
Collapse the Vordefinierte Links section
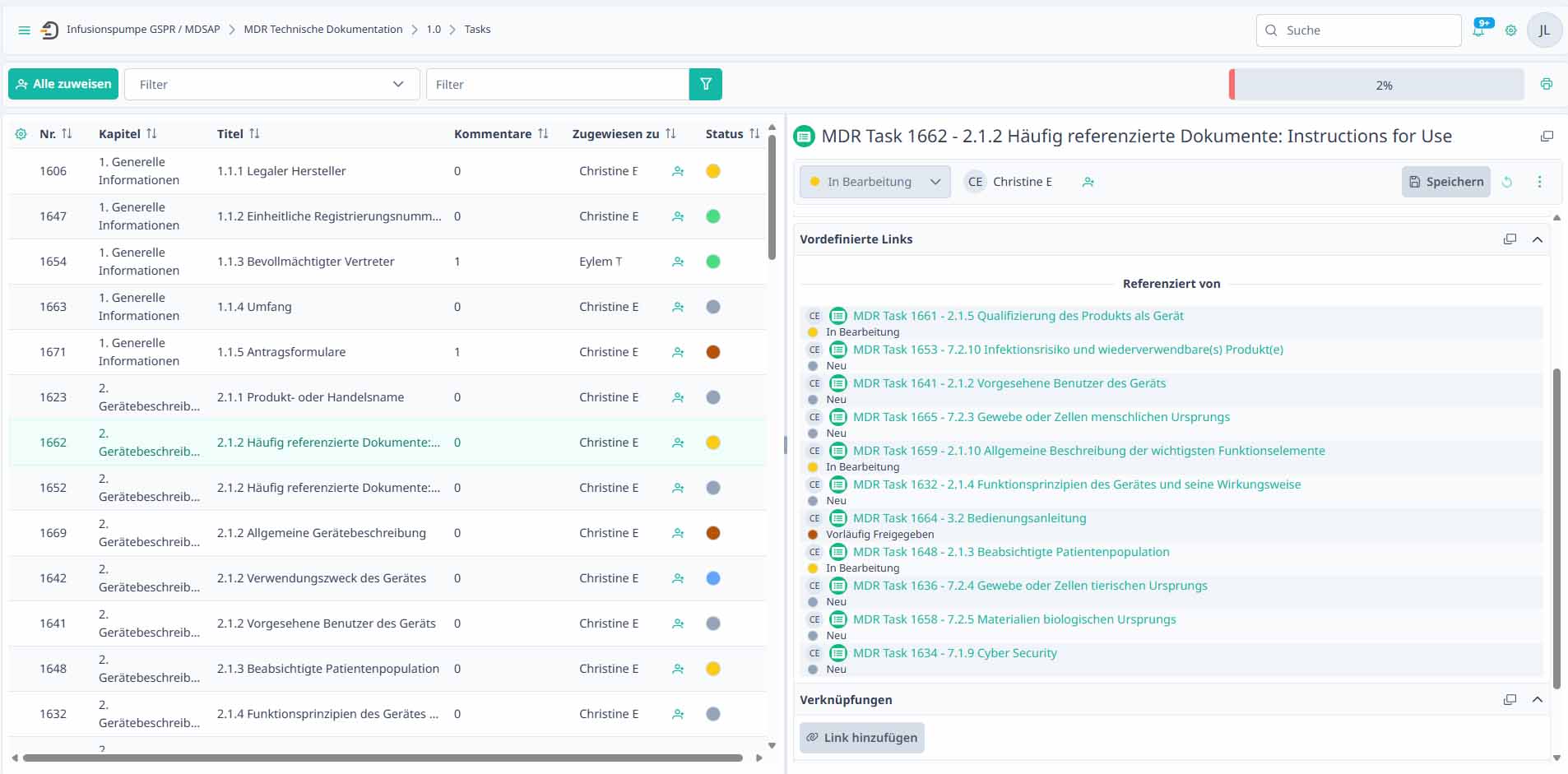pyautogui.click(x=1537, y=239)
